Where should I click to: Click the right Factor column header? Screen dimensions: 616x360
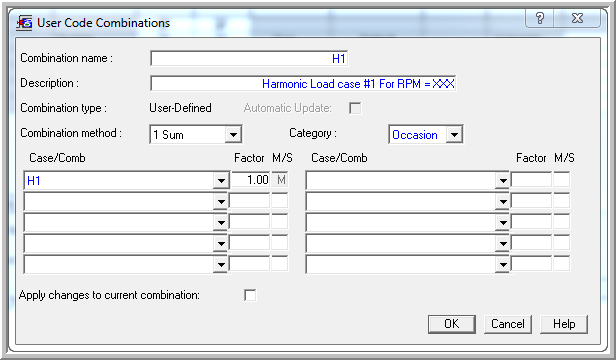tap(531, 158)
